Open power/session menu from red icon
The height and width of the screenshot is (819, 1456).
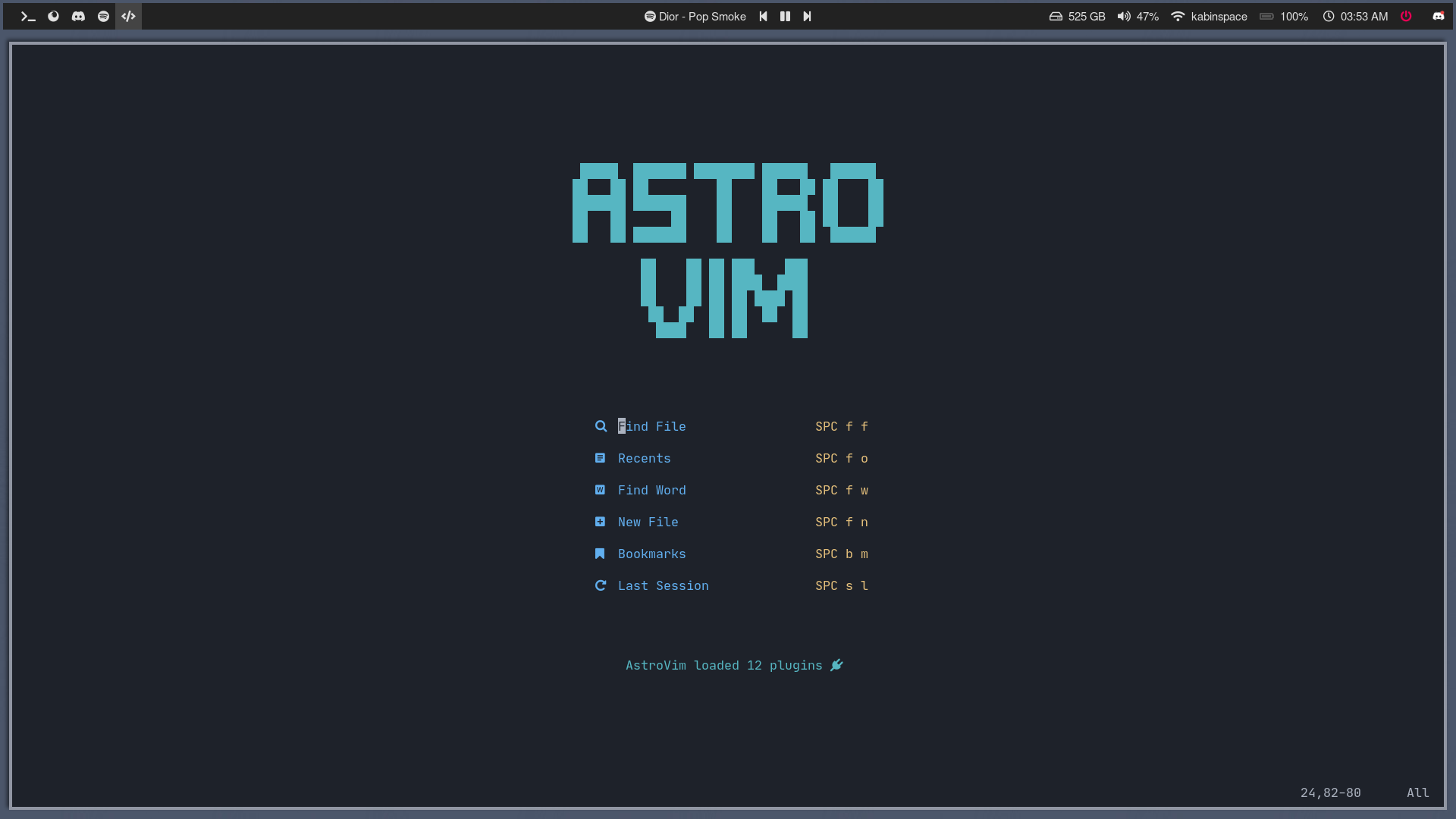(x=1406, y=15)
